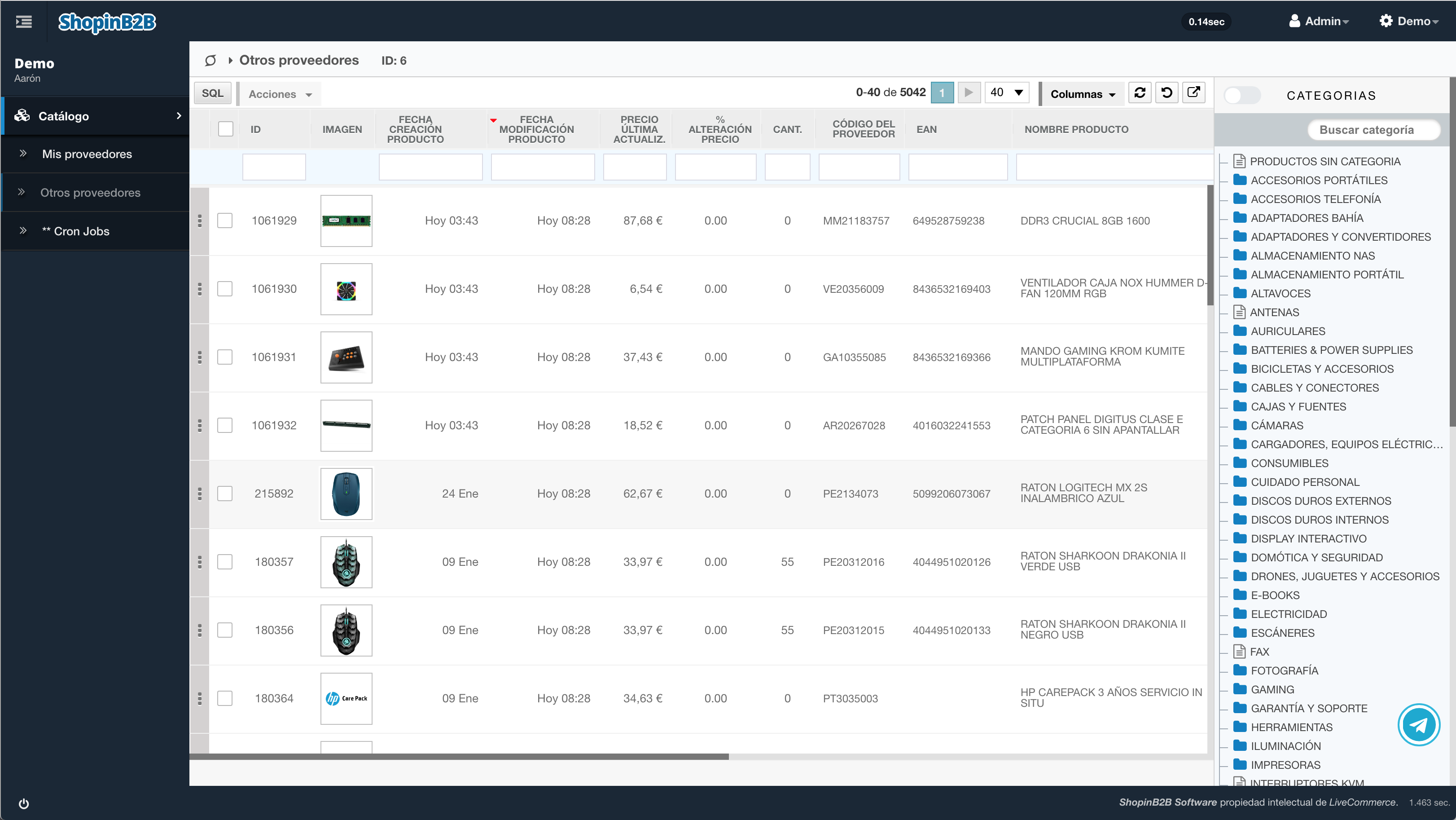Click the Demo settings gear icon
1456x820 pixels.
(1386, 21)
